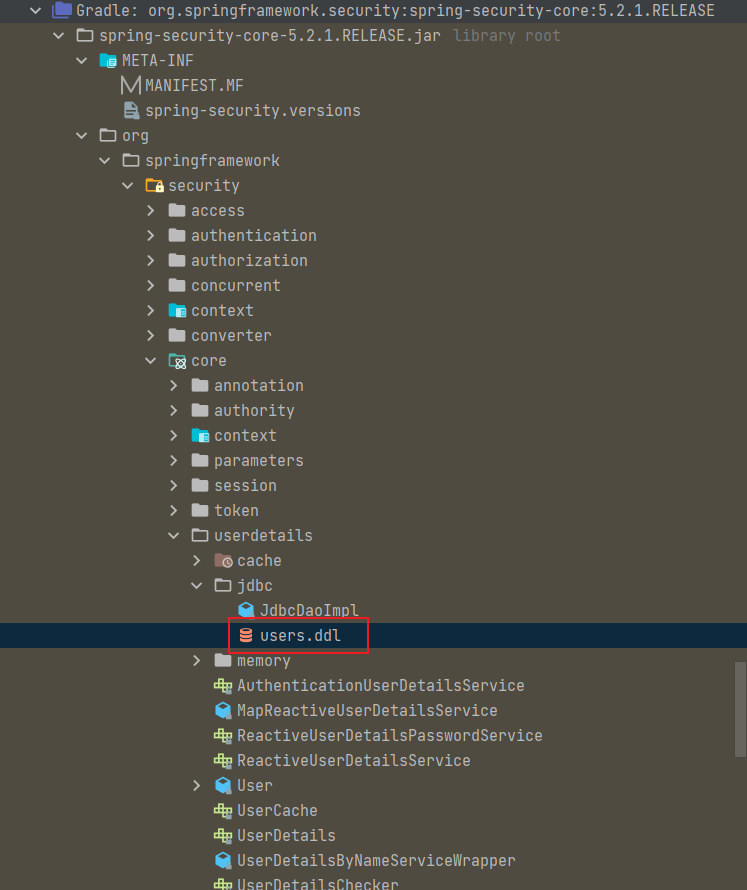Click the ReactiveUserDetailsService interface icon
This screenshot has width=747, height=890.
223,761
